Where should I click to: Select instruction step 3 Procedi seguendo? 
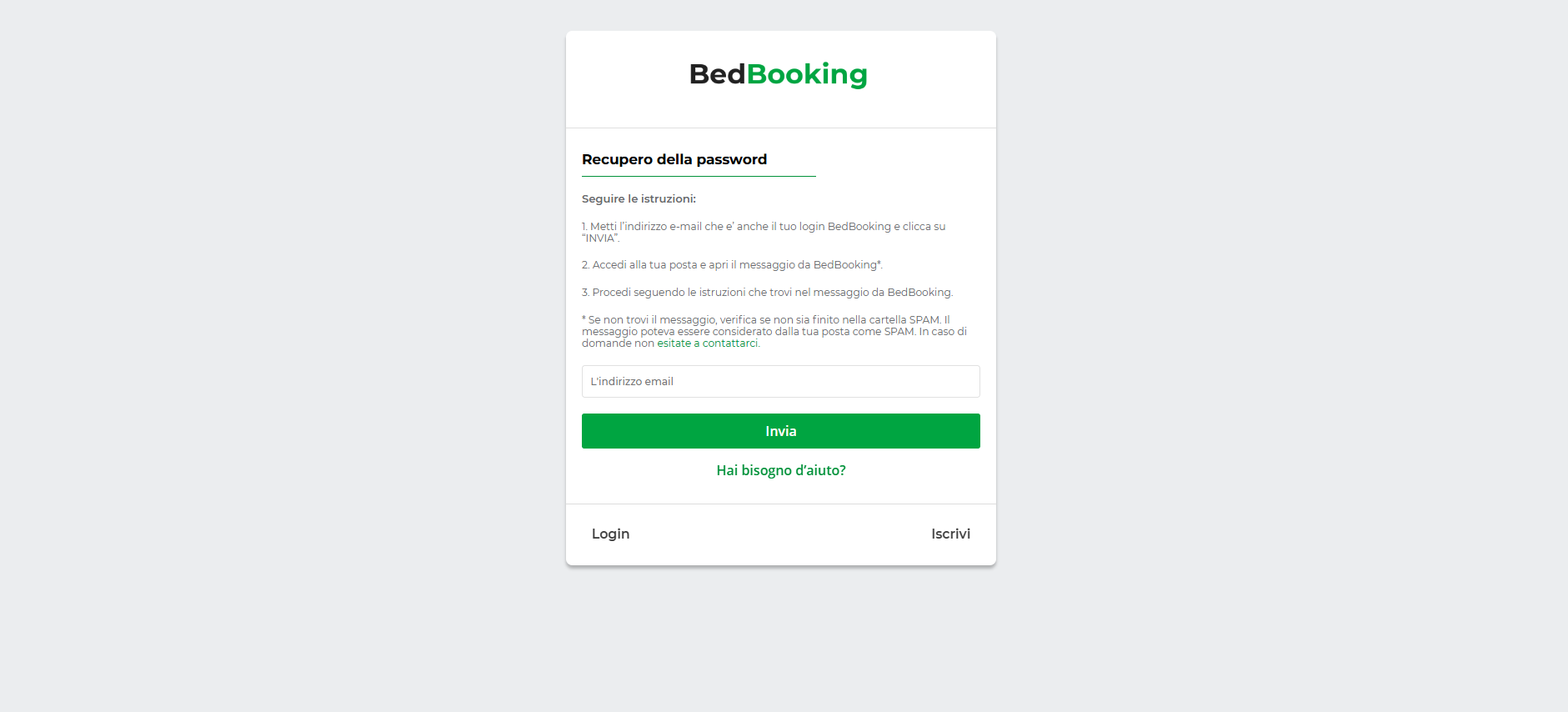[767, 293]
